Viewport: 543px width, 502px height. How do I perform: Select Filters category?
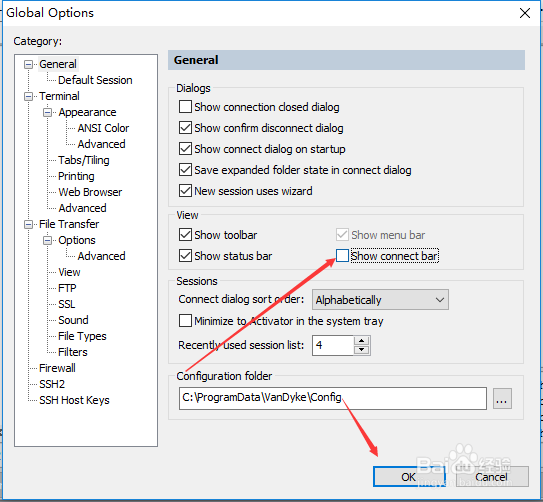pyautogui.click(x=73, y=352)
